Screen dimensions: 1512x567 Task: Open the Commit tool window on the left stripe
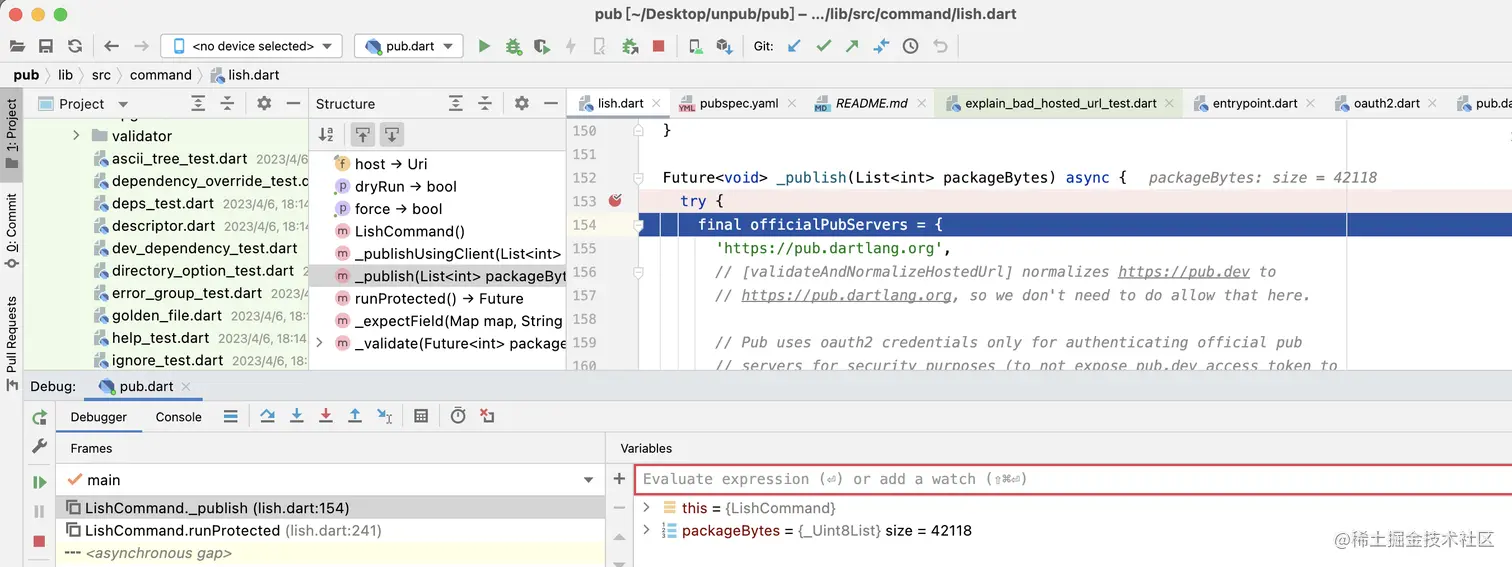12,230
